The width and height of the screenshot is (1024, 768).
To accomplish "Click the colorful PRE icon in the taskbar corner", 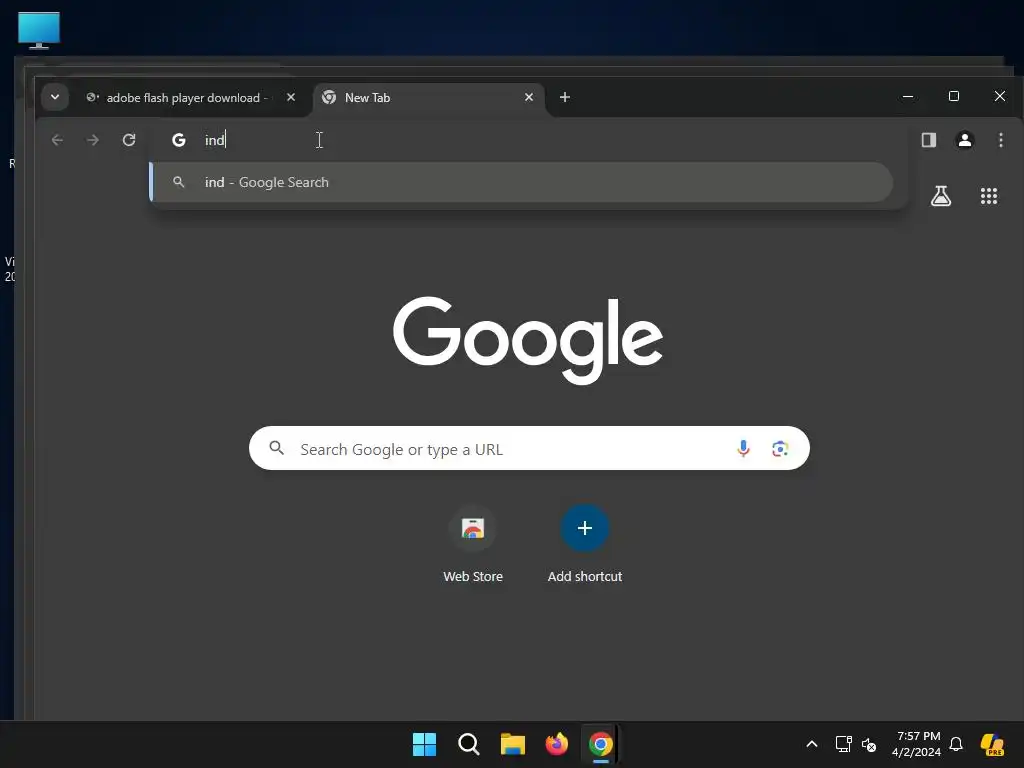I will pos(993,744).
